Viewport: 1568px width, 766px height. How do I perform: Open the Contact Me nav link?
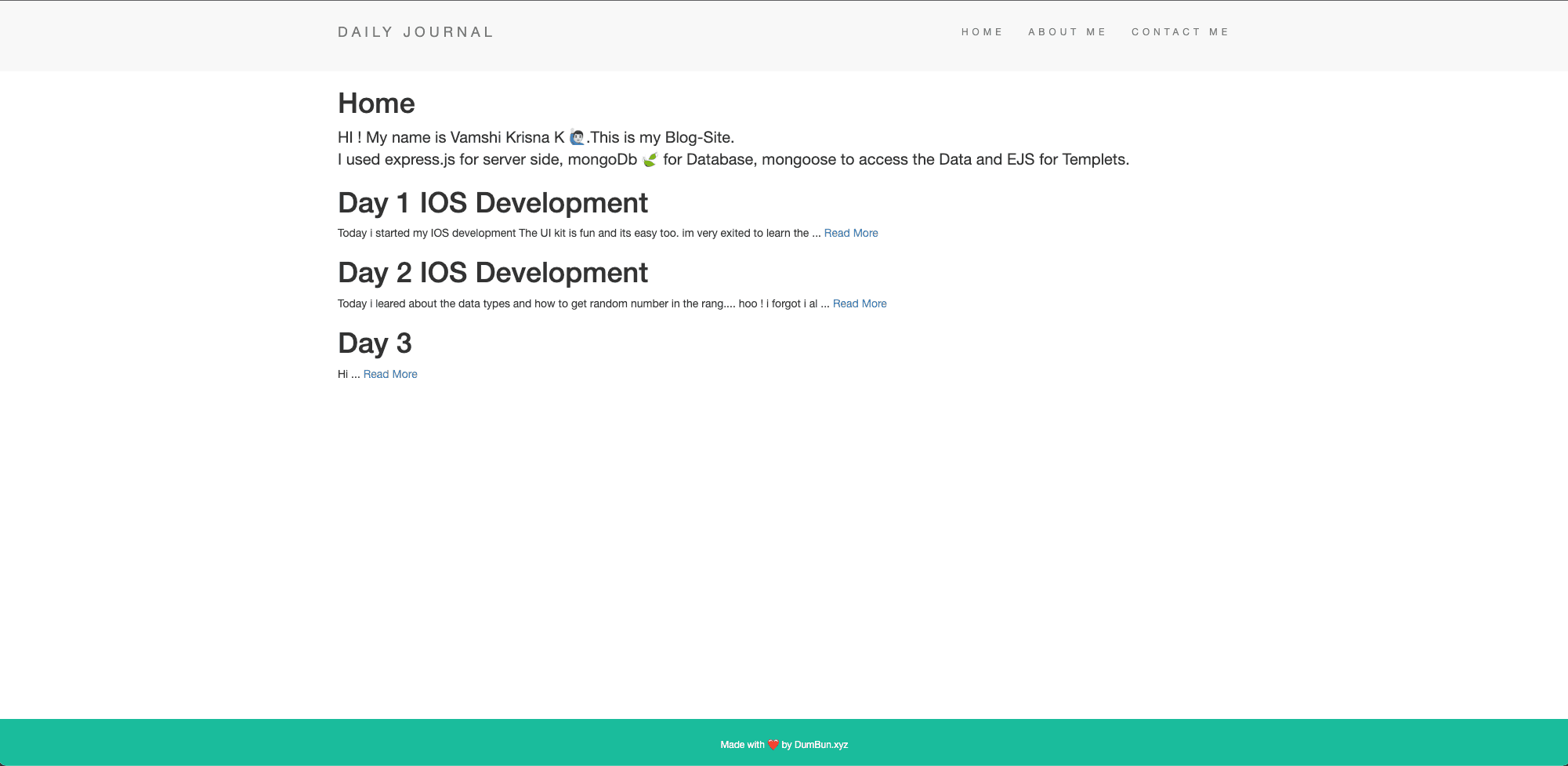1179,32
